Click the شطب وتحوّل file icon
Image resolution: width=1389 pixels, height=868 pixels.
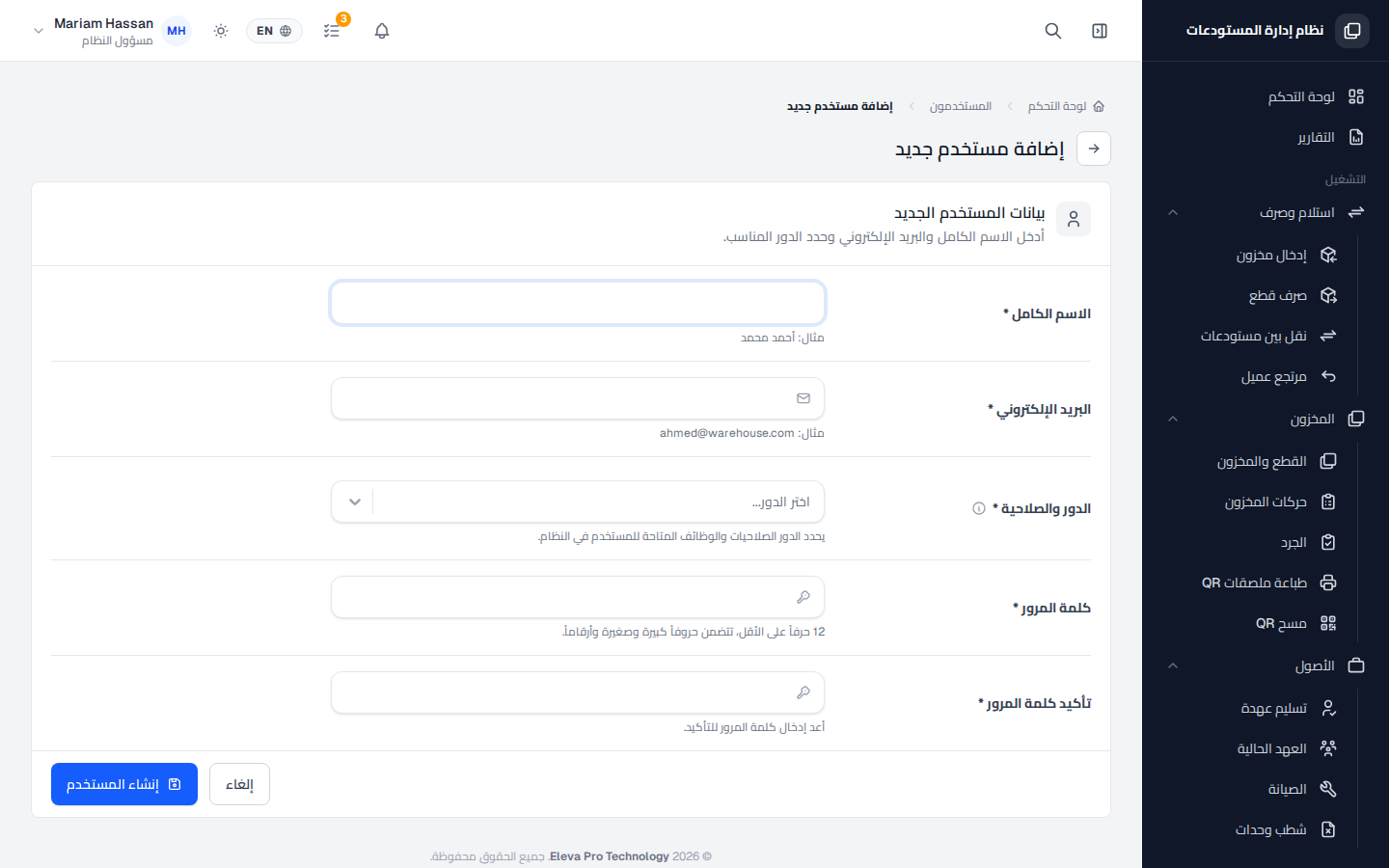tap(1328, 829)
